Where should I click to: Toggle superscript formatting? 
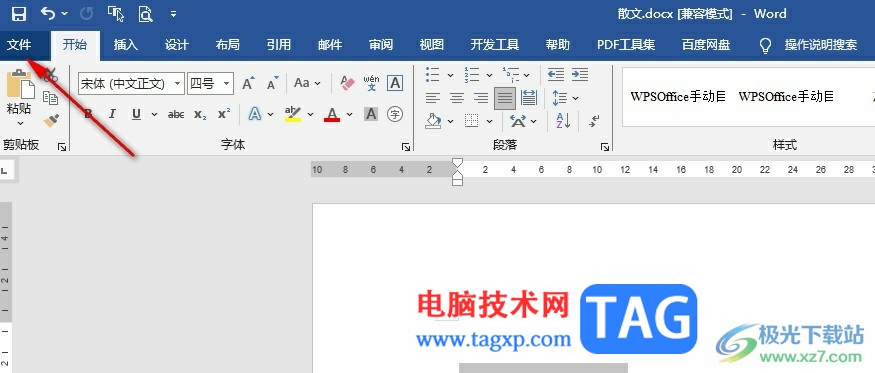point(224,114)
